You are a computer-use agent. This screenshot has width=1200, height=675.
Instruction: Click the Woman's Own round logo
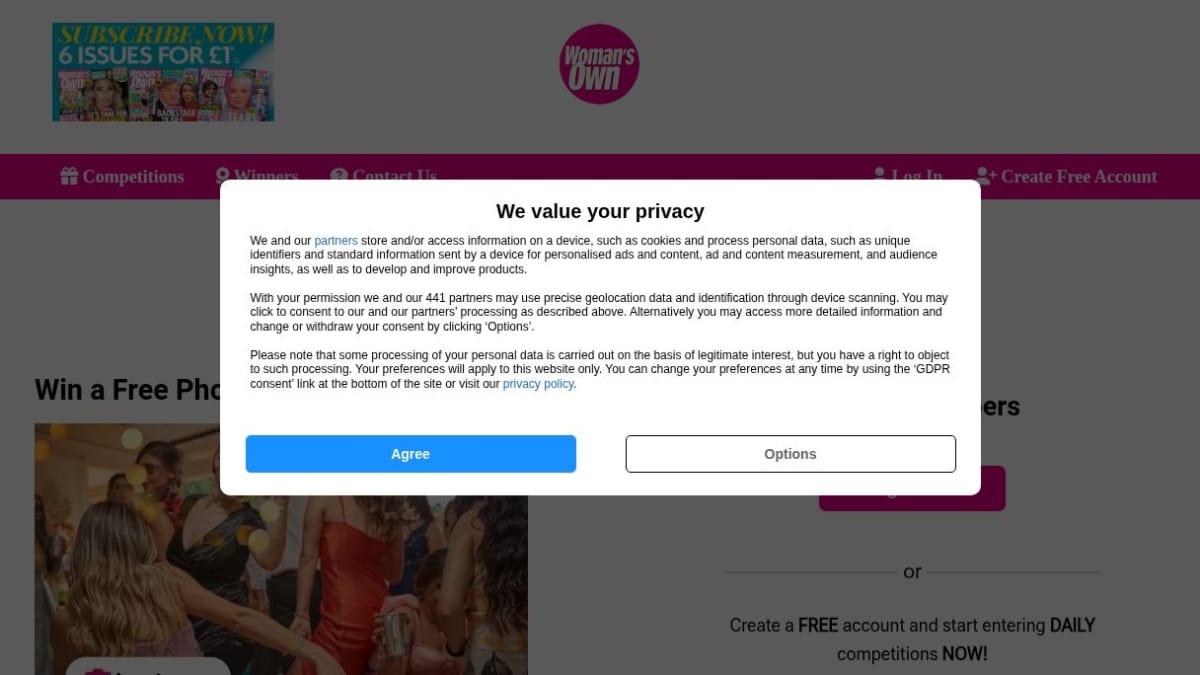(x=599, y=64)
